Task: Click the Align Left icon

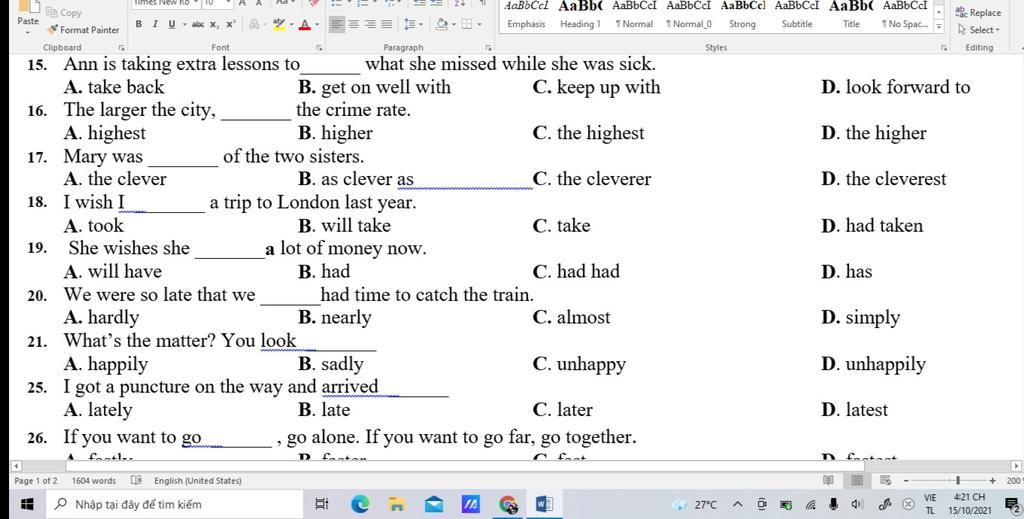Action: pos(336,24)
